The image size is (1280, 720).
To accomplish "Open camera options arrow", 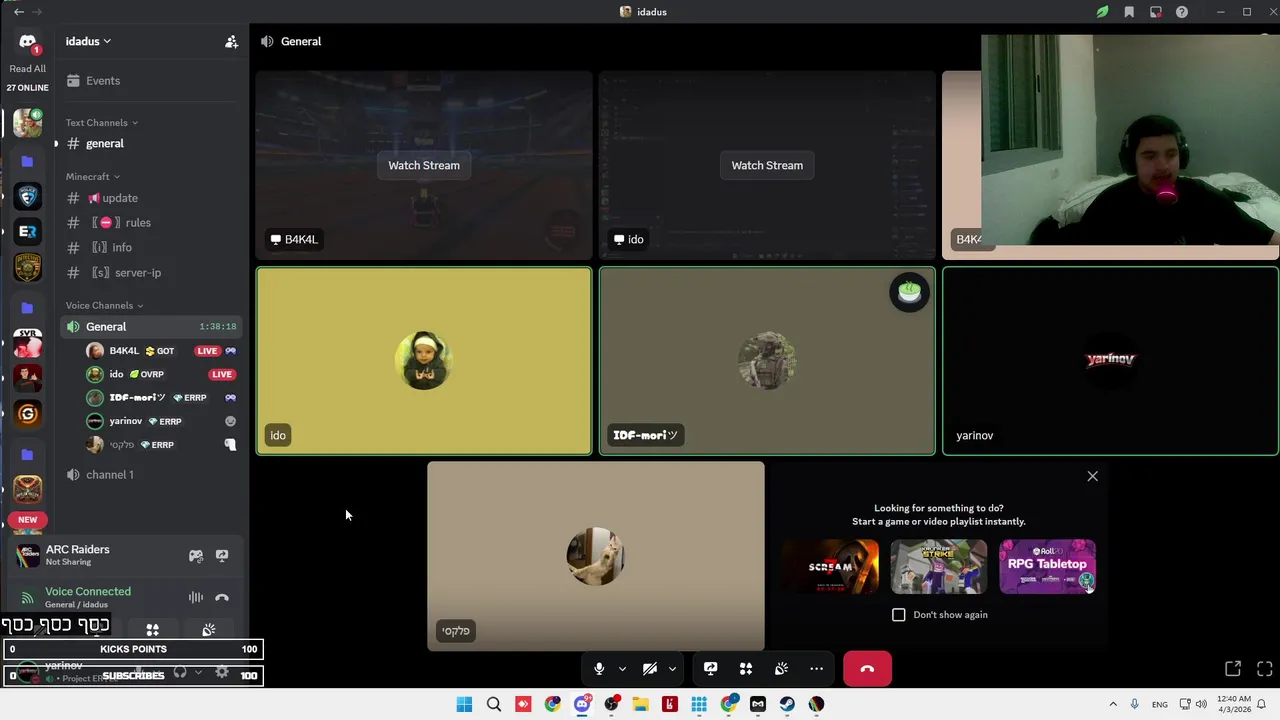I will pos(672,669).
